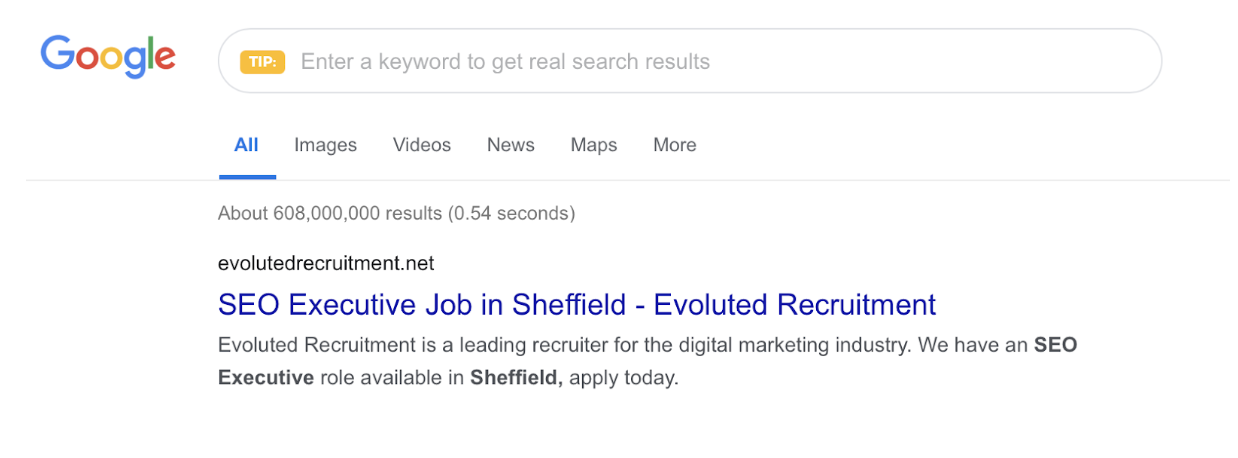Switch to the Maps tab
Viewport: 1238px width, 458px height.
[594, 145]
